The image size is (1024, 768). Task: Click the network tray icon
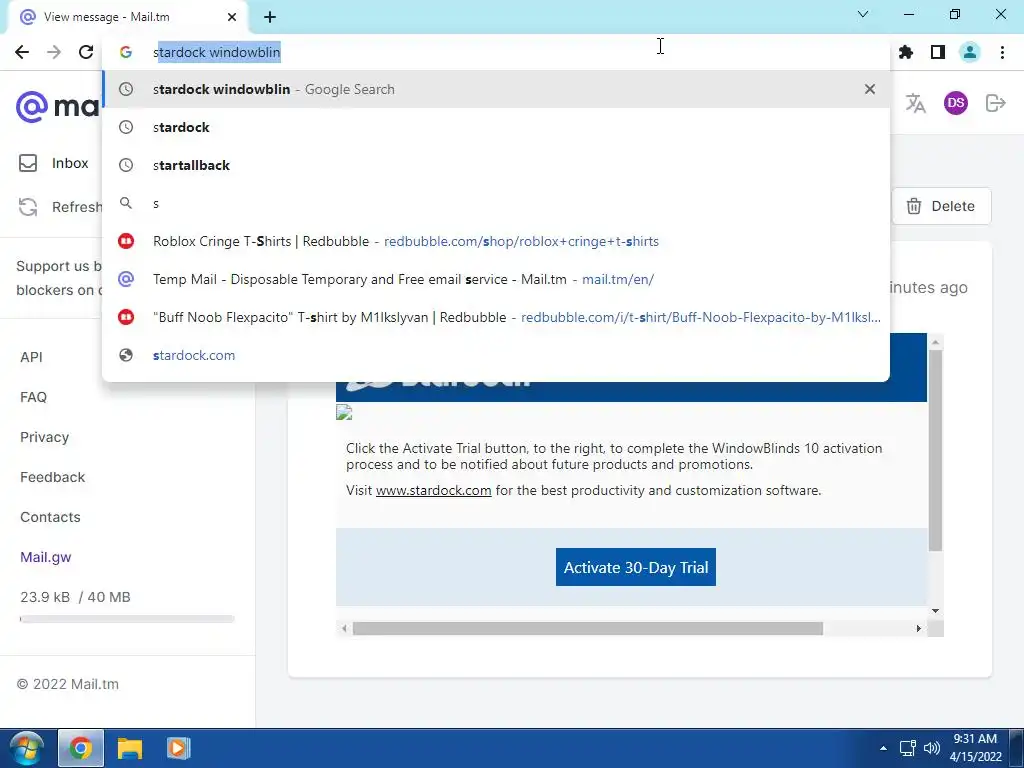907,748
